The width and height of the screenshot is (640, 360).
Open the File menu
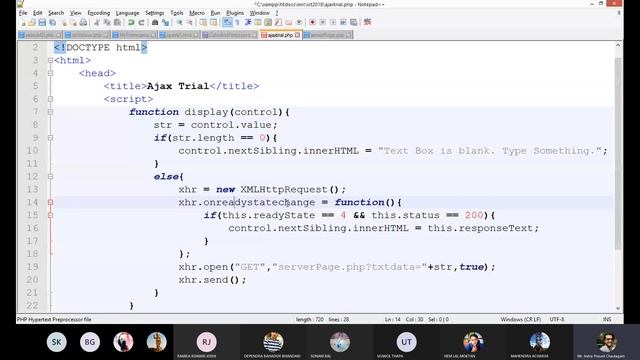[23, 13]
